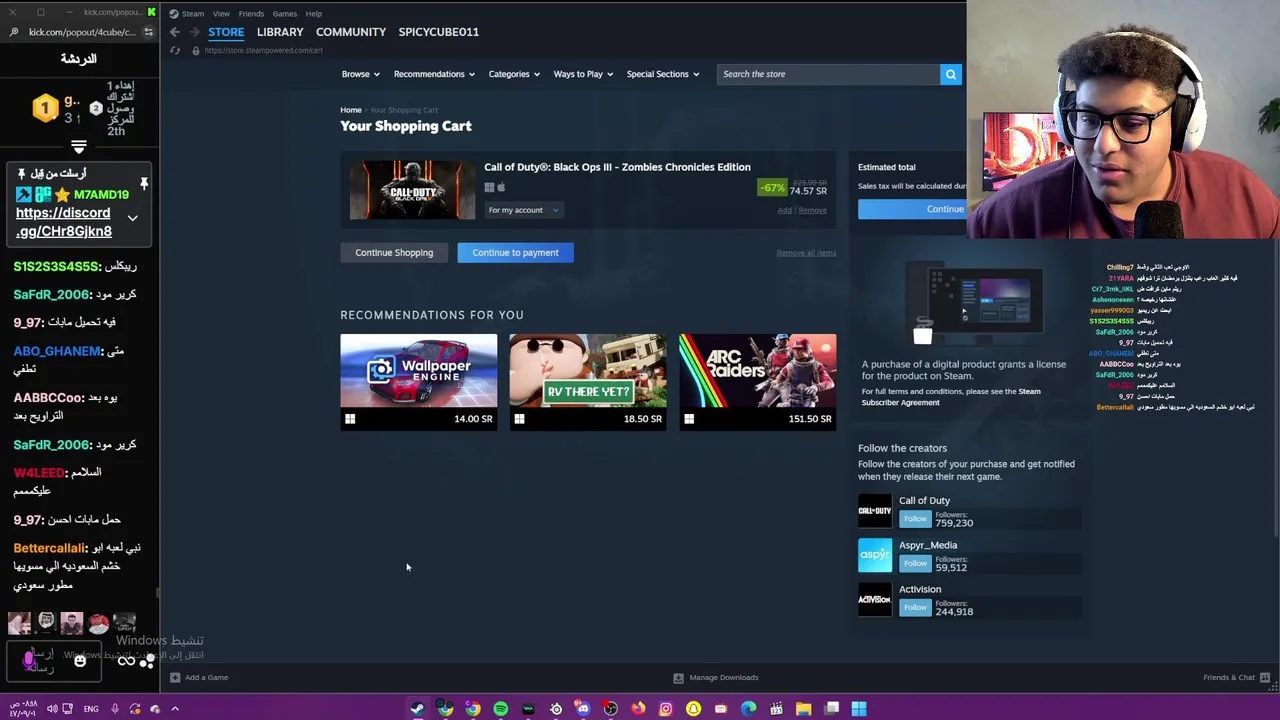Viewport: 1280px width, 720px height.
Task: Click Windows icon under RV There Yet
Action: point(519,419)
